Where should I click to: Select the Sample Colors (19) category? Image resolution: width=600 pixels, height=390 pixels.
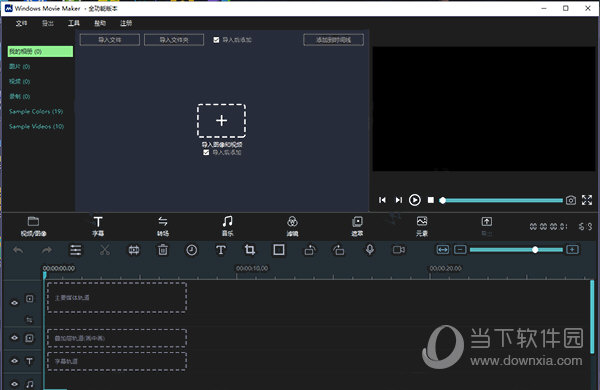point(36,111)
